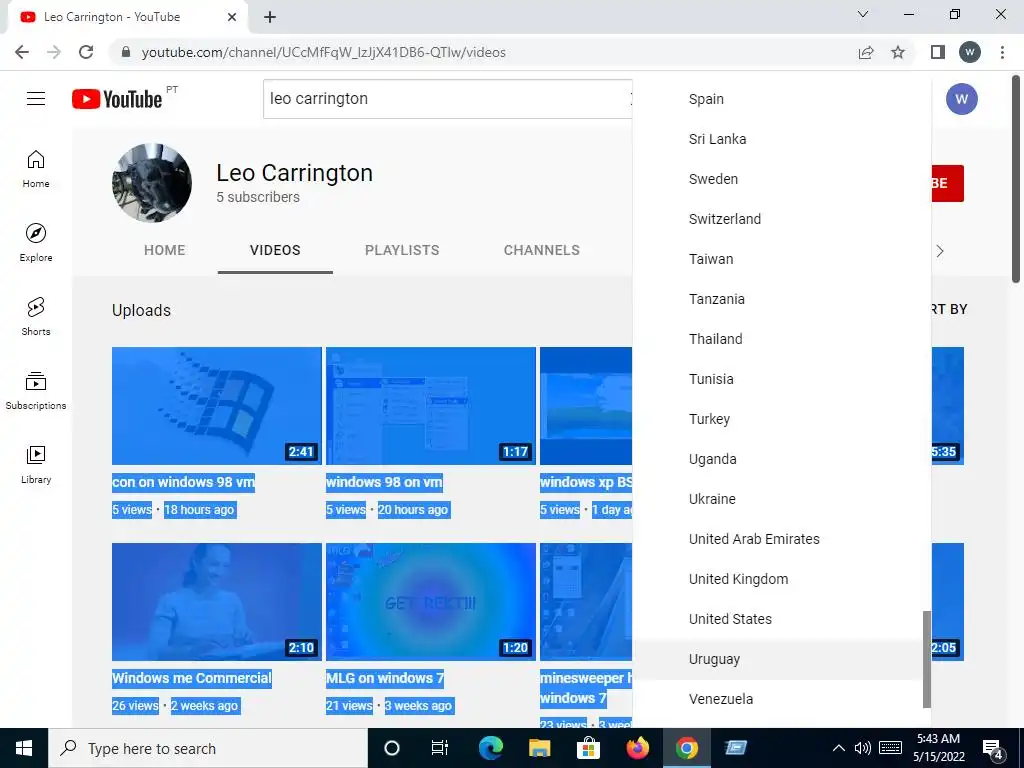Open Explore in the sidebar
This screenshot has height=768, width=1024.
pyautogui.click(x=36, y=243)
